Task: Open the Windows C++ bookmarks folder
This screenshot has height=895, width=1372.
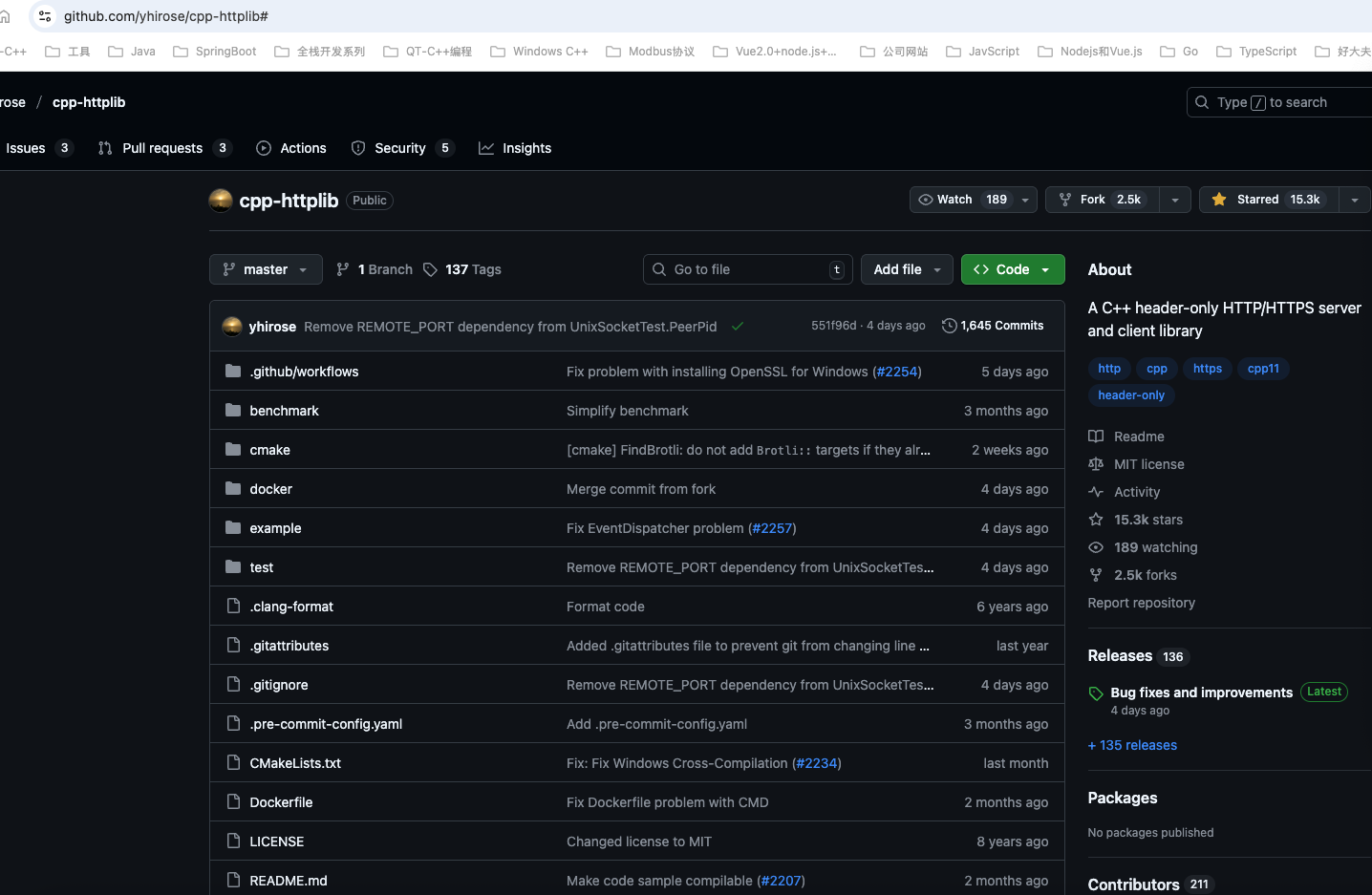Action: tap(539, 52)
